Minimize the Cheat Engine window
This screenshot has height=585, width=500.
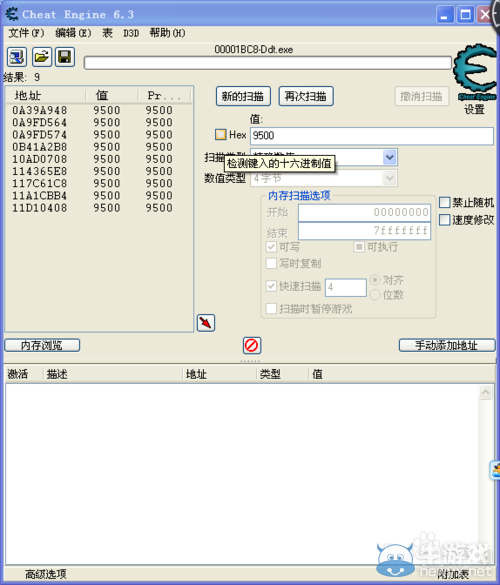445,15
